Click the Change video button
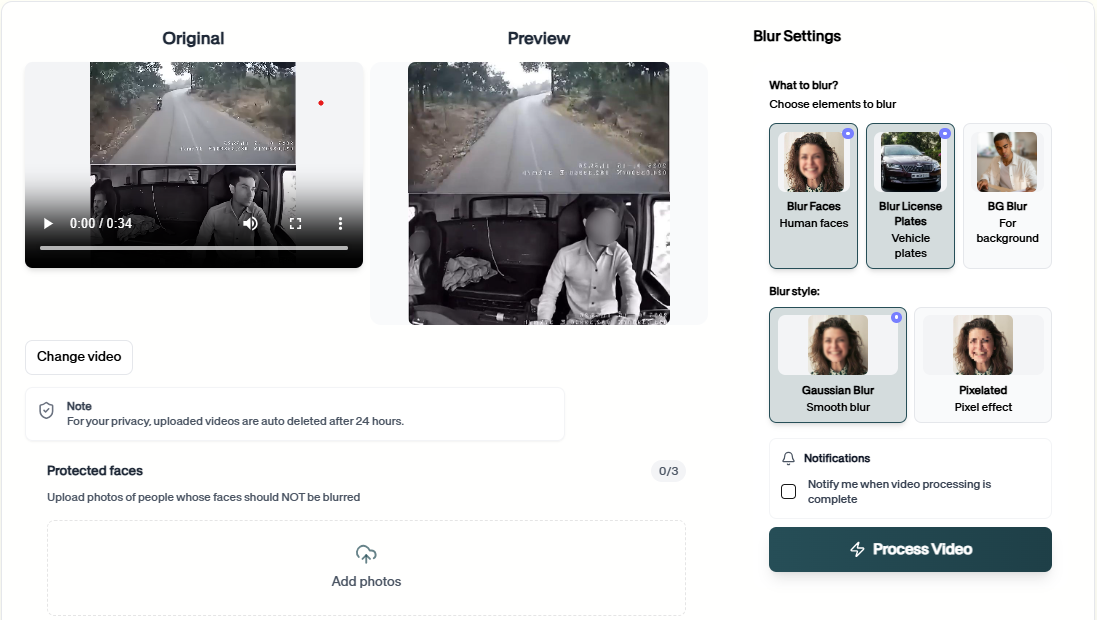 [x=78, y=357]
